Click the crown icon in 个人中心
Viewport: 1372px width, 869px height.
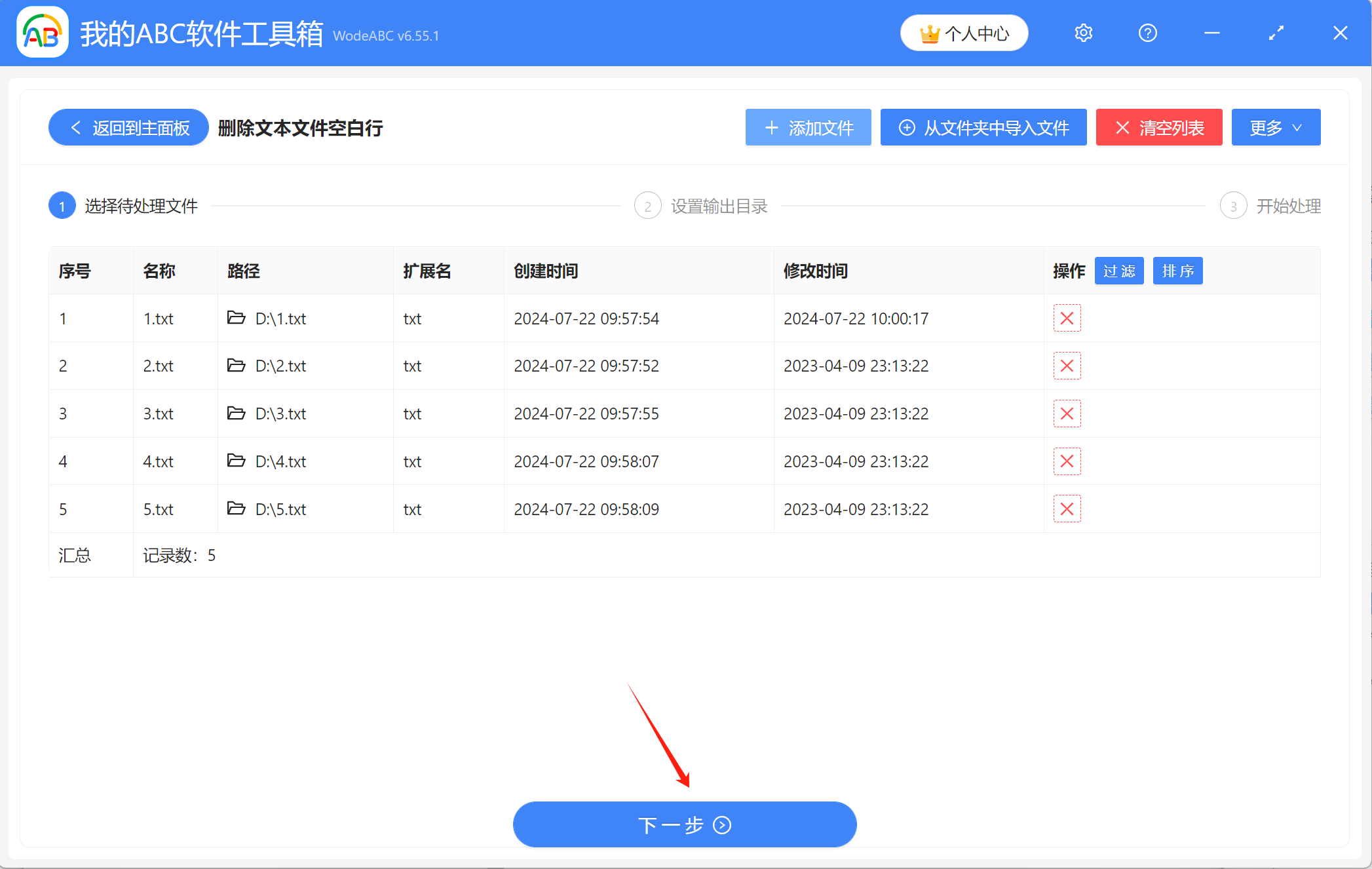click(930, 33)
